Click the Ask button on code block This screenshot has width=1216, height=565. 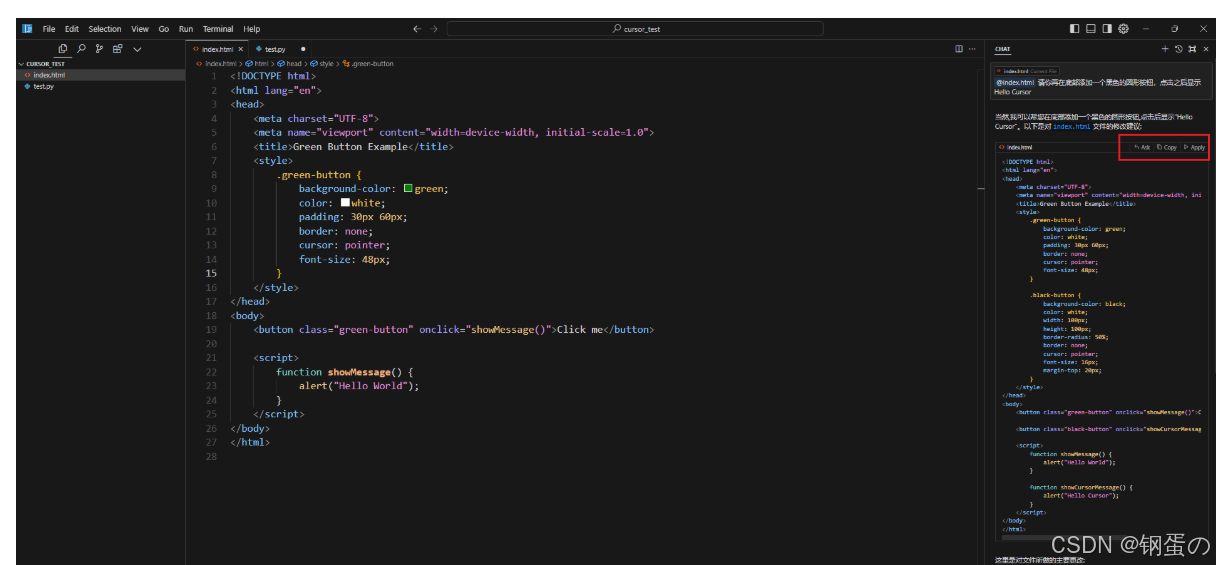1141,147
